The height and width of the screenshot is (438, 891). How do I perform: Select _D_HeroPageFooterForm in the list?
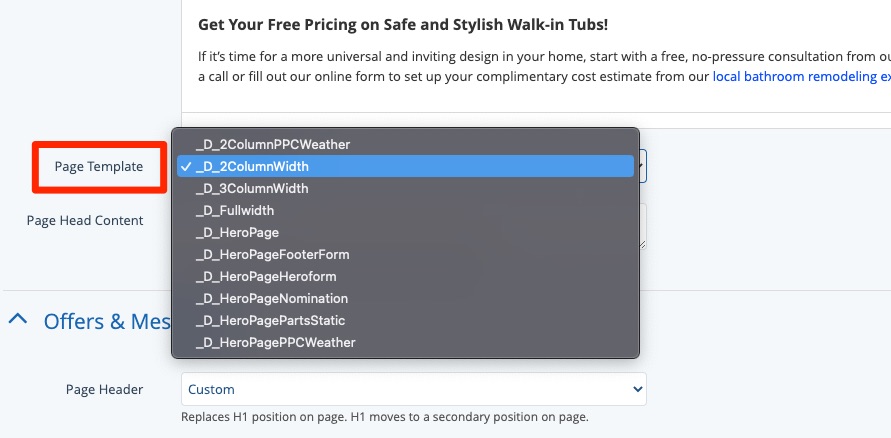(272, 255)
